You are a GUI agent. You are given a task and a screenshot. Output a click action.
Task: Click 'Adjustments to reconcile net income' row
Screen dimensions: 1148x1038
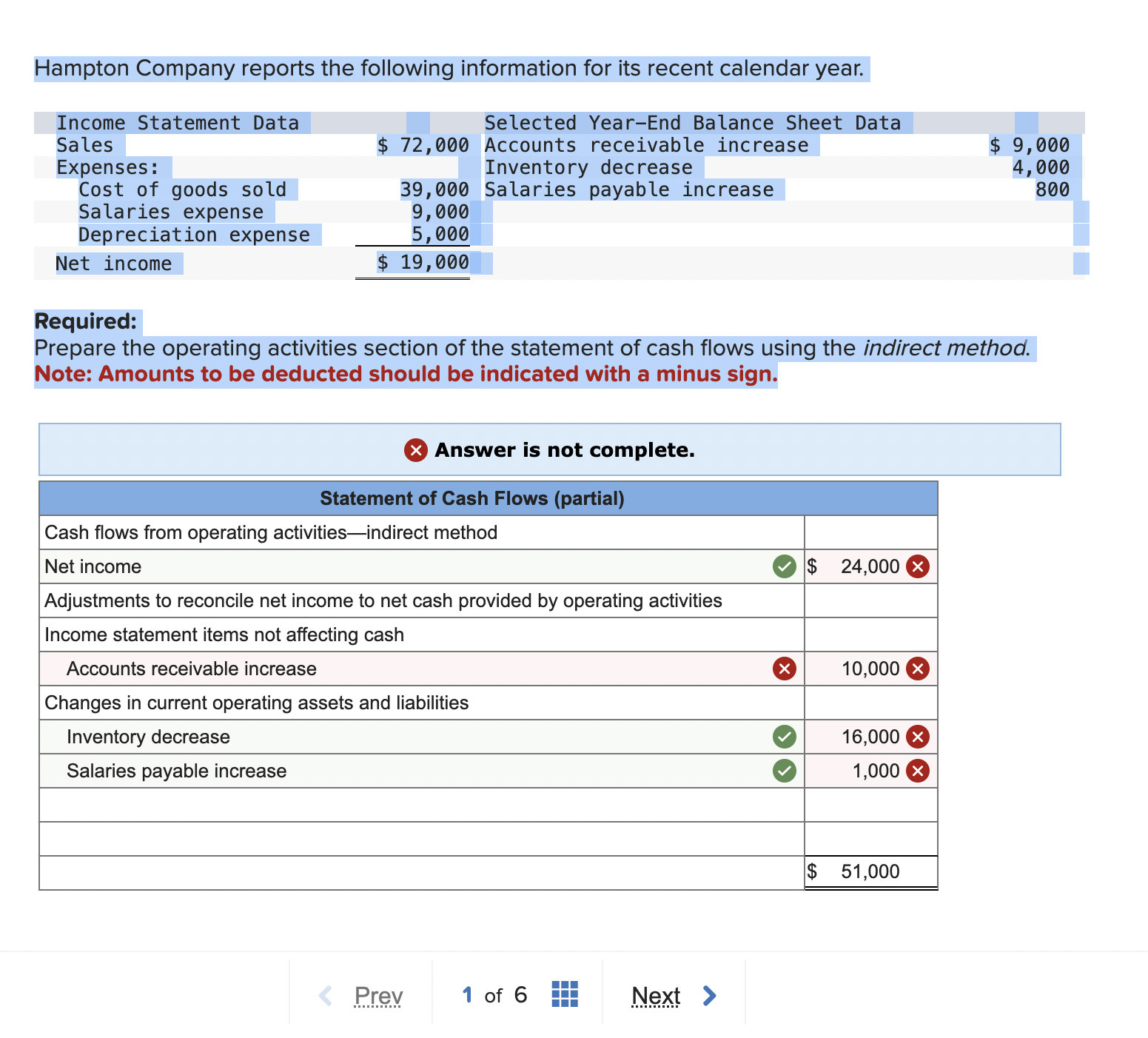422,600
